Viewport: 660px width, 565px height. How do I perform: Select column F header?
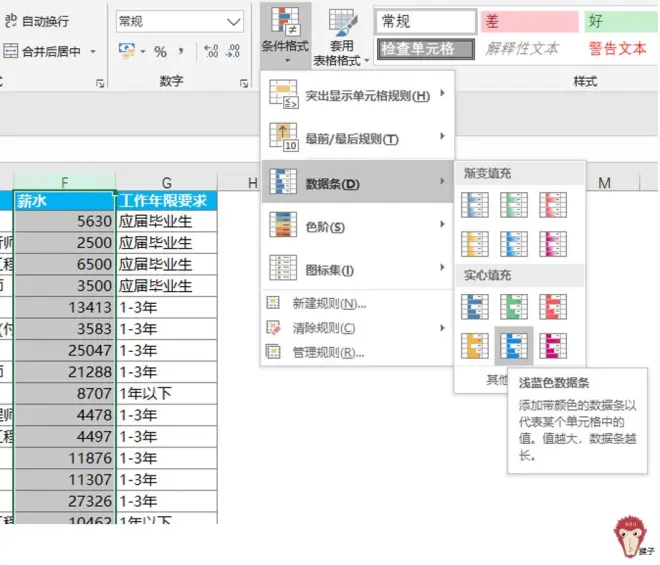tap(64, 182)
